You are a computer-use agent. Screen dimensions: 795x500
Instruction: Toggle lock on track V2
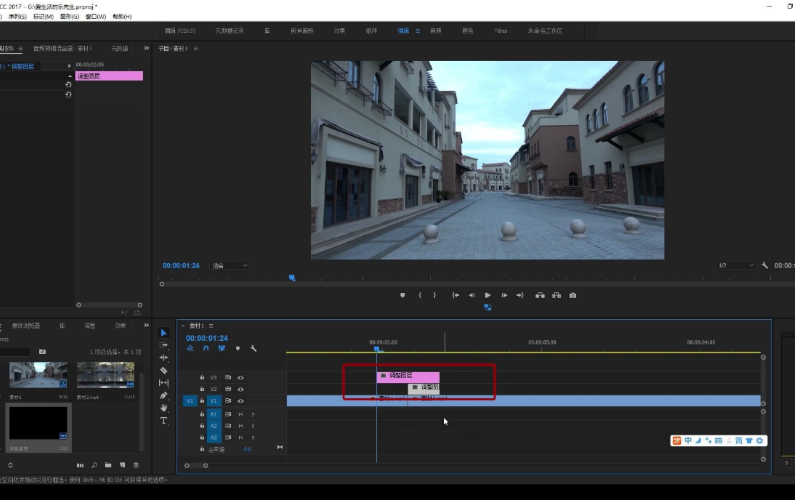(x=202, y=389)
